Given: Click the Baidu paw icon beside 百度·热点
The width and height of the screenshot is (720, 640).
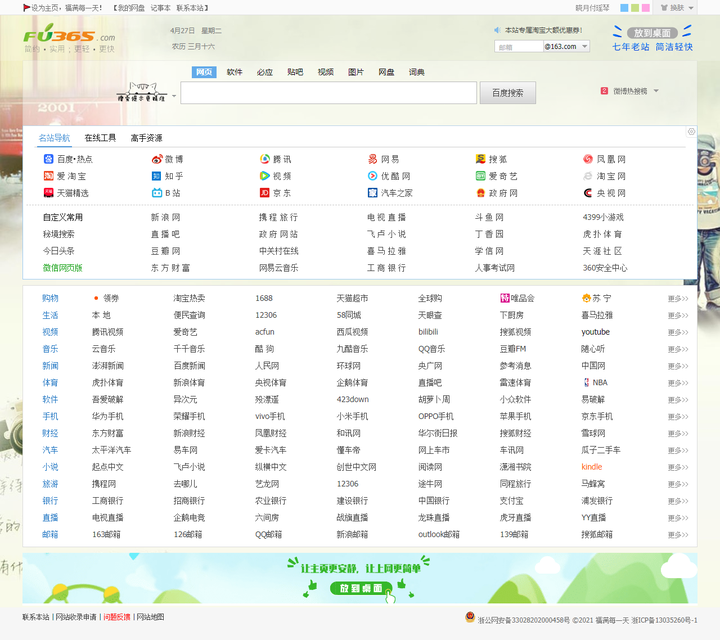Looking at the screenshot, I should 48,159.
